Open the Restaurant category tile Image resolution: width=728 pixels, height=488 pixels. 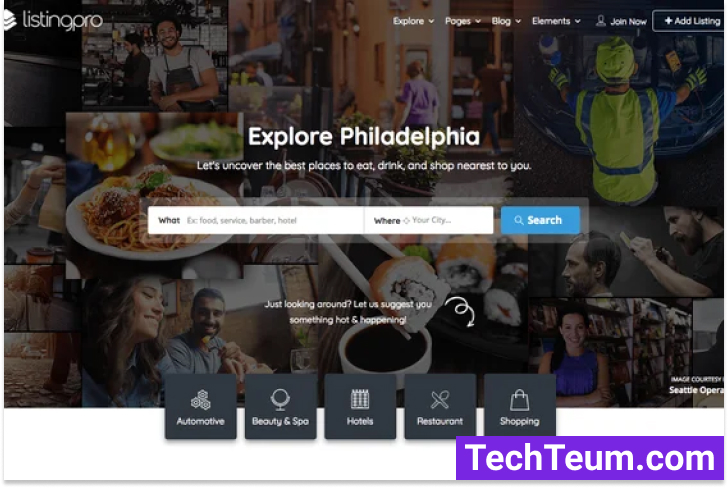pyautogui.click(x=440, y=407)
